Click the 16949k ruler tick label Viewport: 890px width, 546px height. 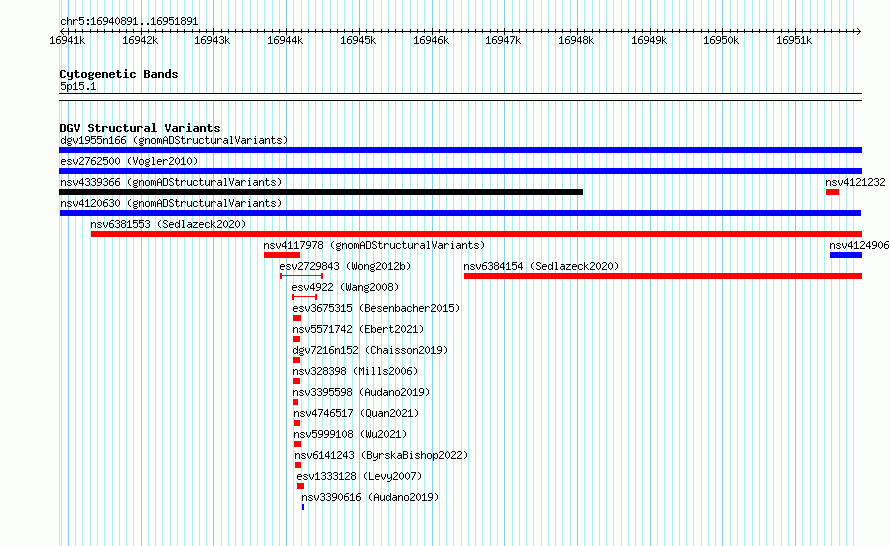point(649,40)
